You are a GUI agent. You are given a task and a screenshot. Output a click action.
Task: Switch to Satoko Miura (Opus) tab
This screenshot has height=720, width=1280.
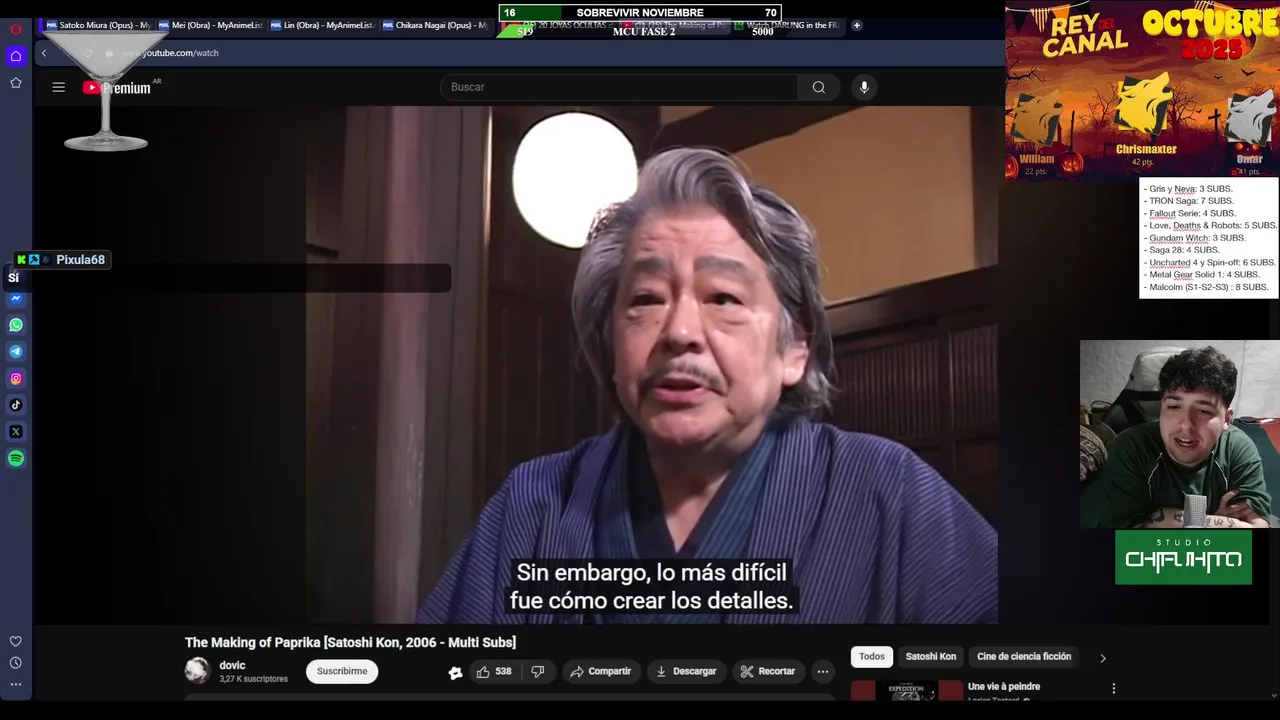(x=98, y=25)
